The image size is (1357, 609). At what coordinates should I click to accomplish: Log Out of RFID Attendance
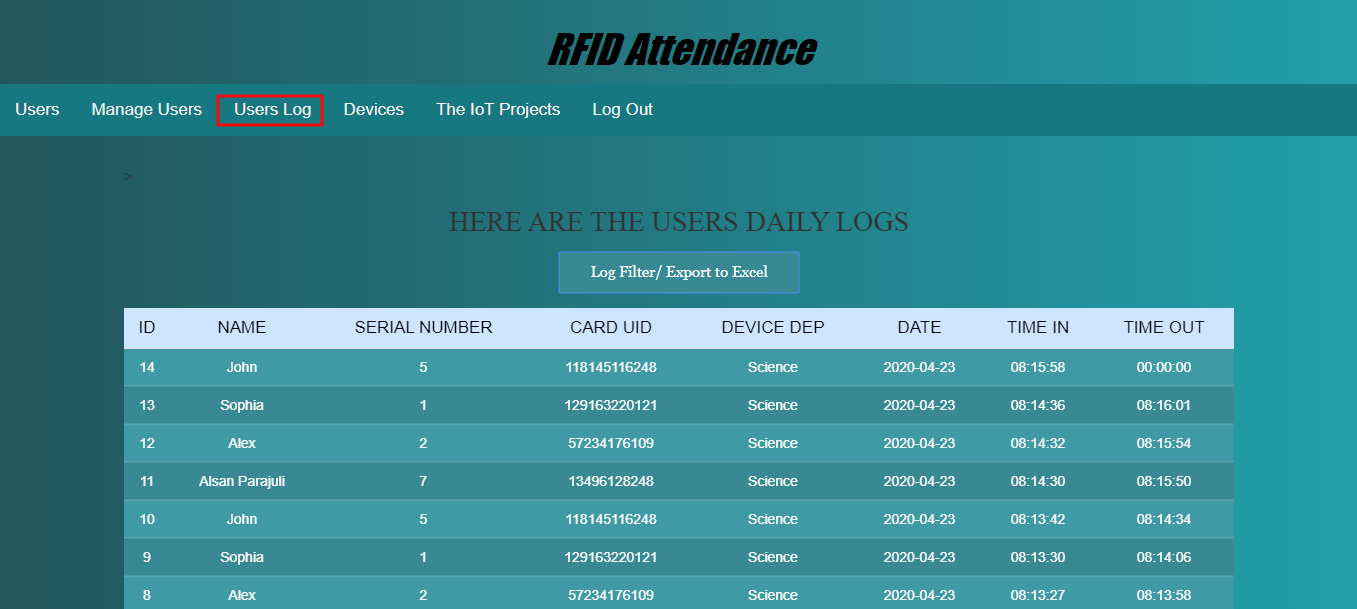pyautogui.click(x=622, y=109)
